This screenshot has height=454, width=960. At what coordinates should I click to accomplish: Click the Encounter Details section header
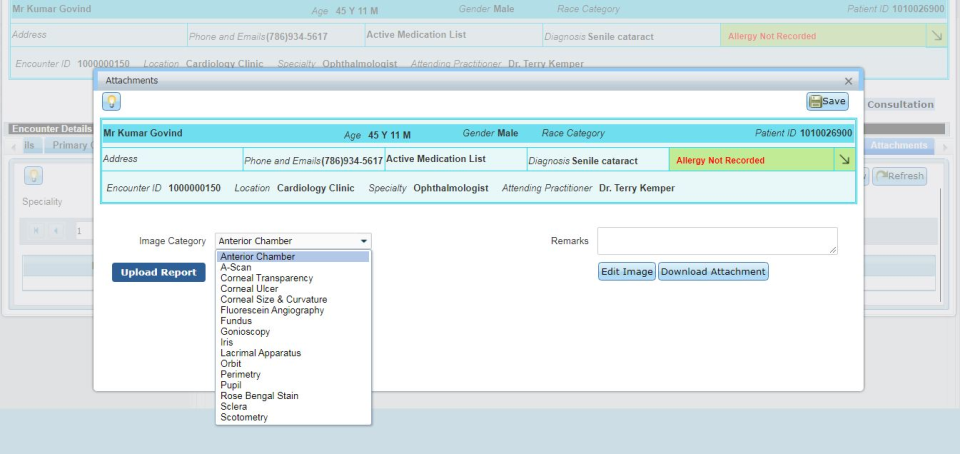52,129
